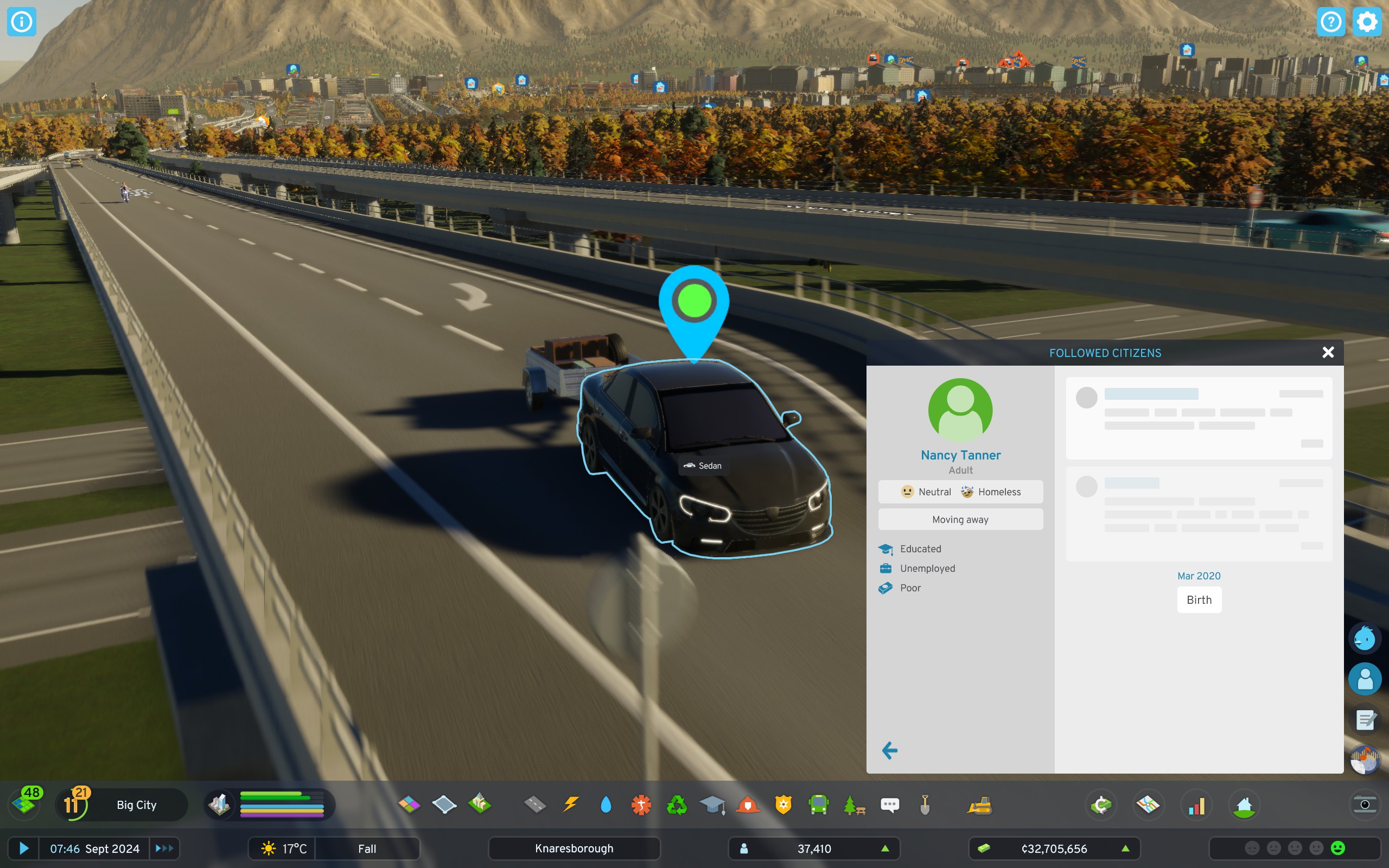Open the Followed Citizens person button
This screenshot has height=868, width=1389.
click(x=1365, y=679)
